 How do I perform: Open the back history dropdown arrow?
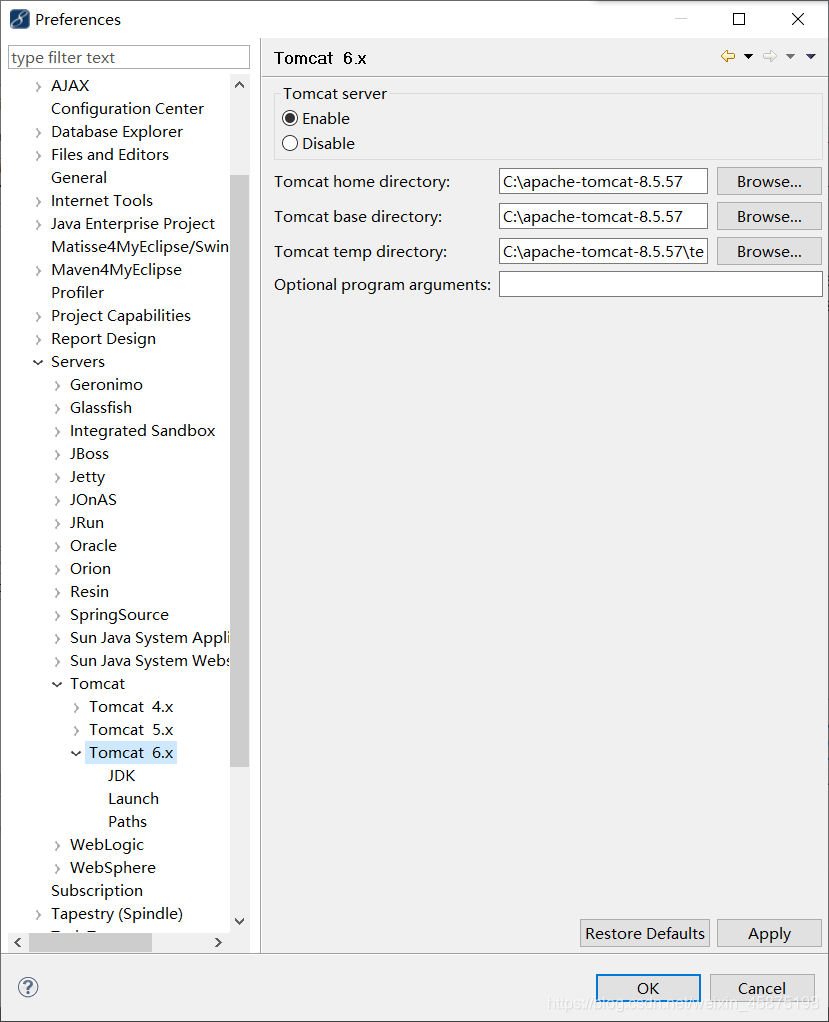click(749, 57)
